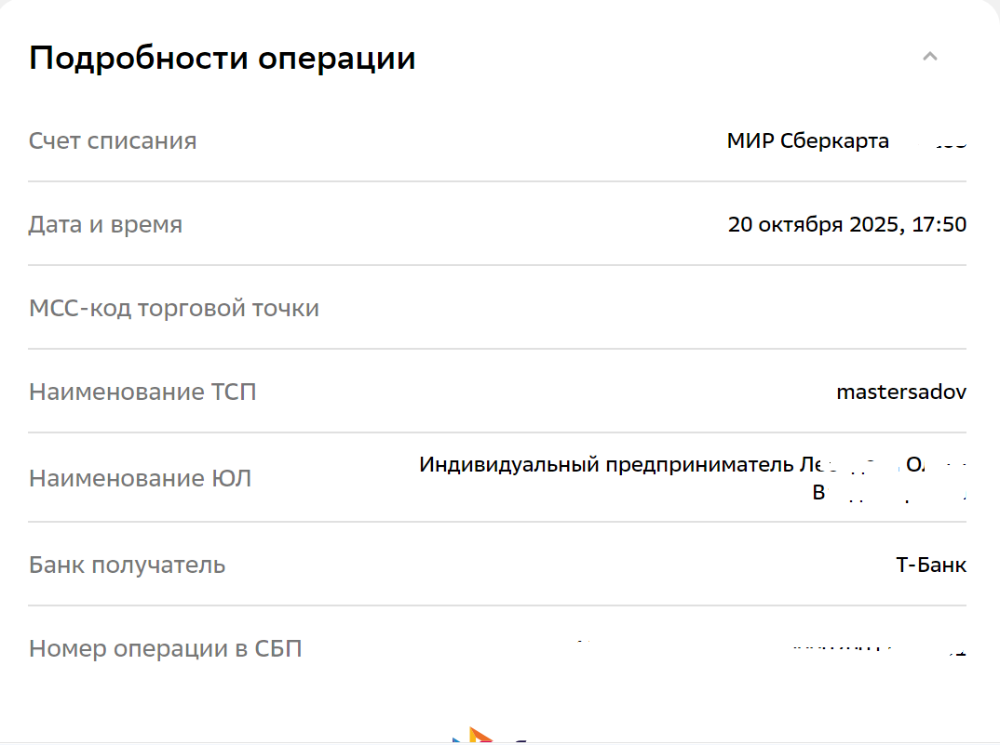Select the Т-Банк recipient bank value
Viewport: 1000px width, 745px height.
point(931,565)
